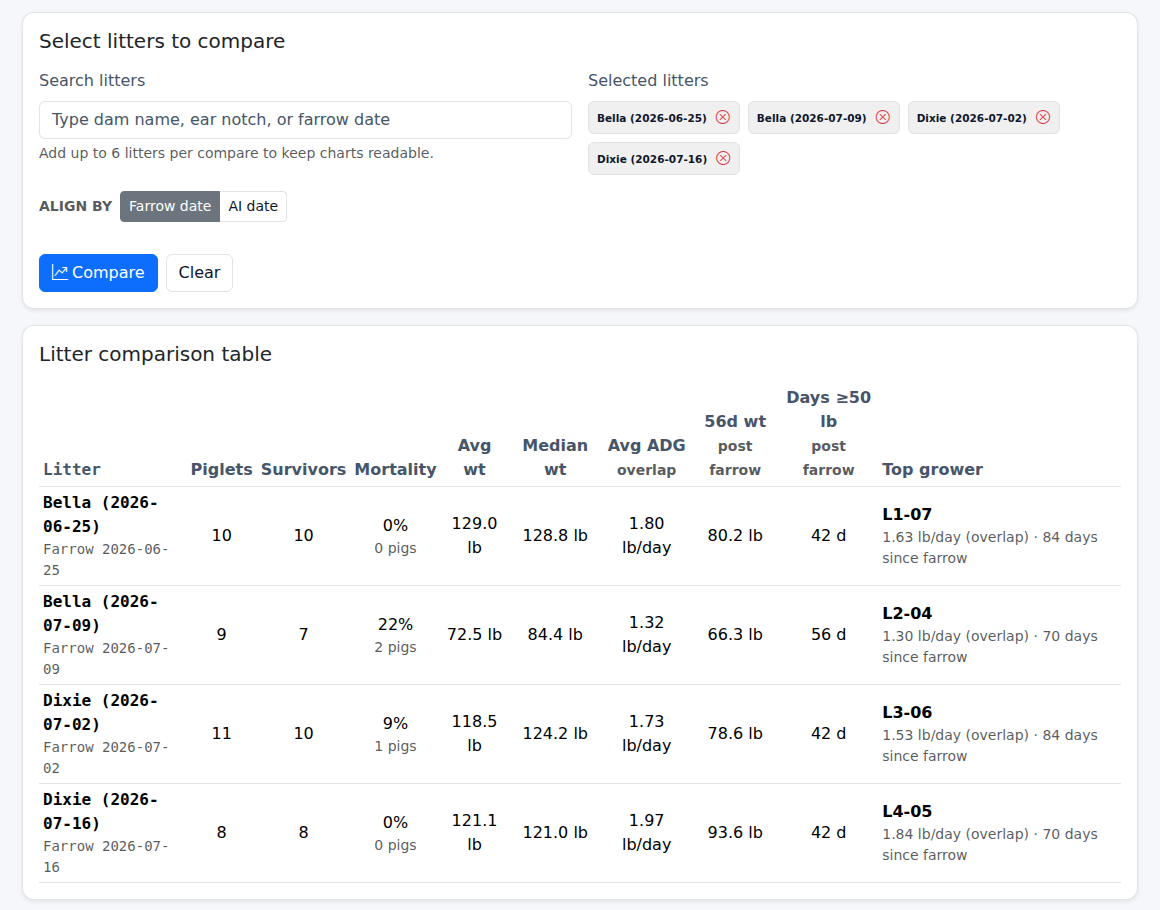The width and height of the screenshot is (1160, 910).
Task: Click top grower L2-04
Action: coord(907,613)
